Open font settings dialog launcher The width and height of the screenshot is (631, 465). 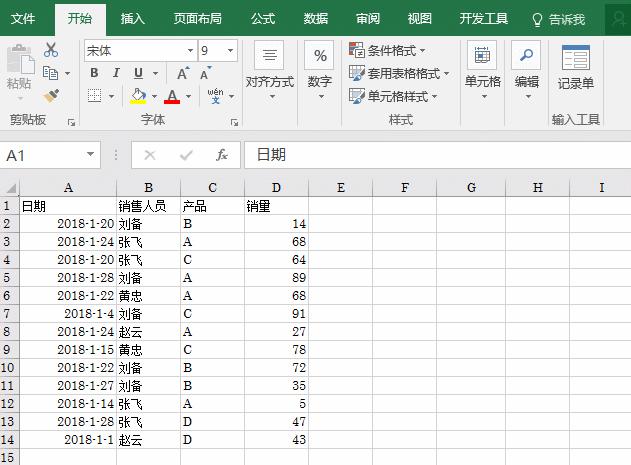point(234,122)
